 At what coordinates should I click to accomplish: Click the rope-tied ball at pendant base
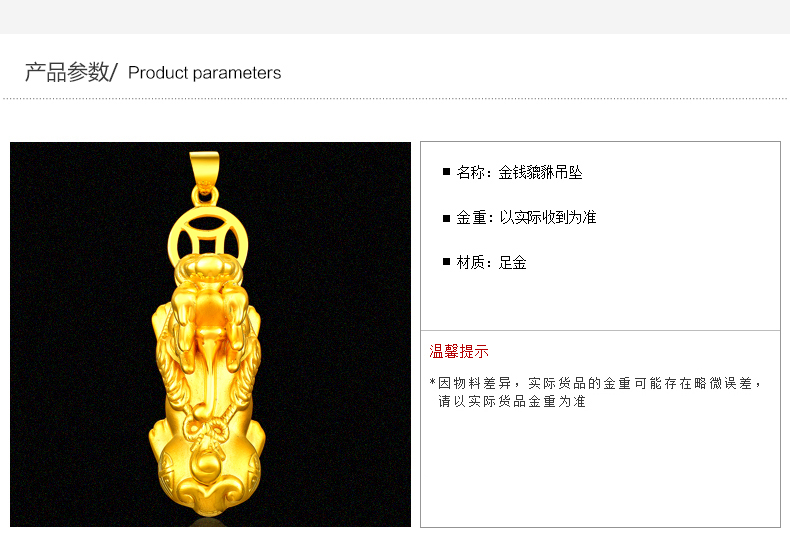click(x=206, y=462)
